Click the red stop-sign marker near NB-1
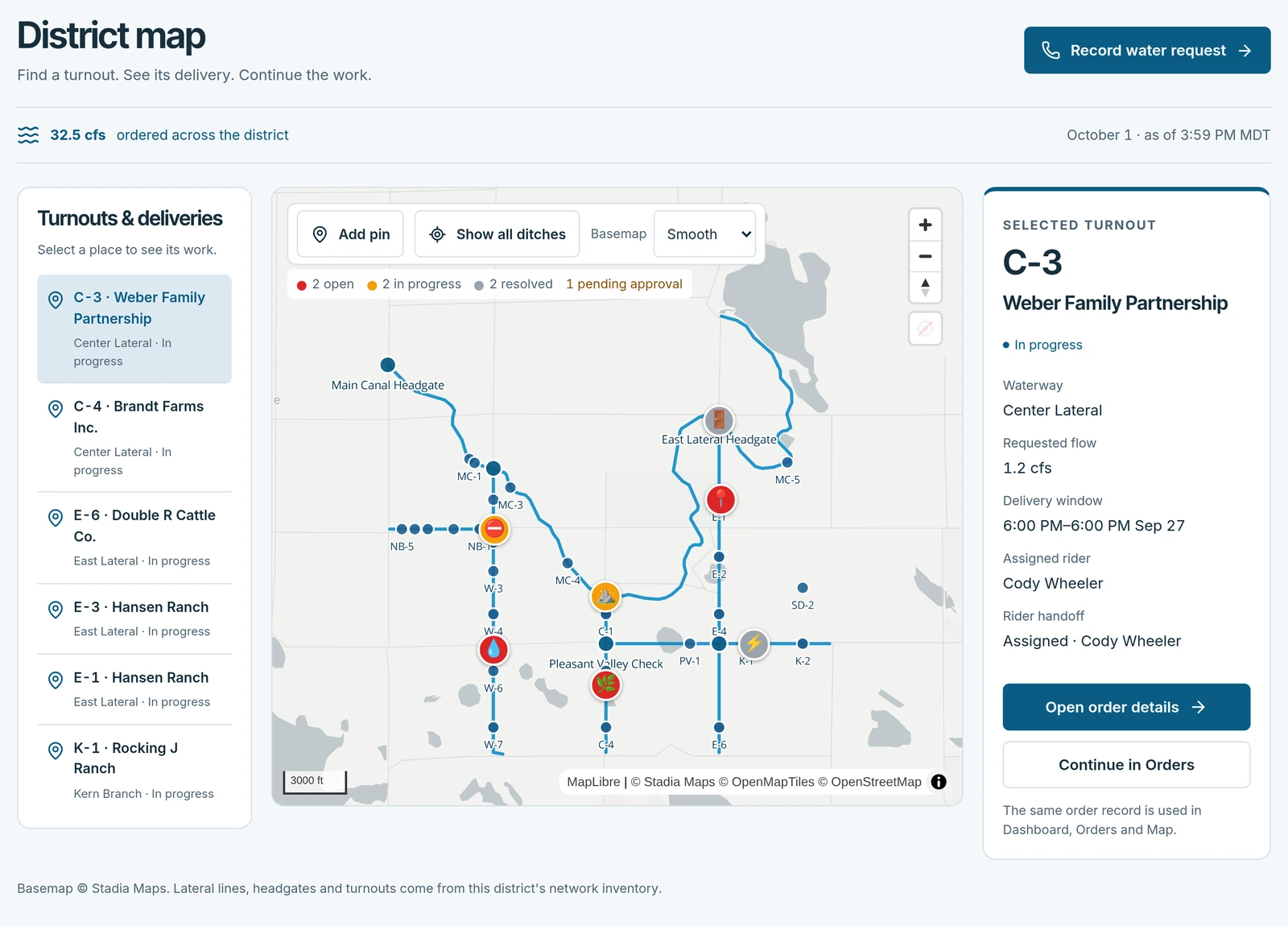 coord(494,529)
